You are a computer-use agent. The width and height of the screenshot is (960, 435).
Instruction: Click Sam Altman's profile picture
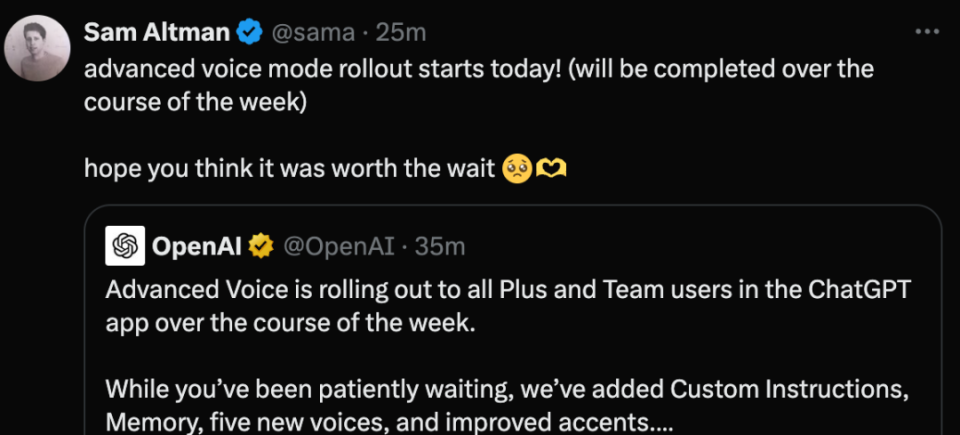pos(37,48)
